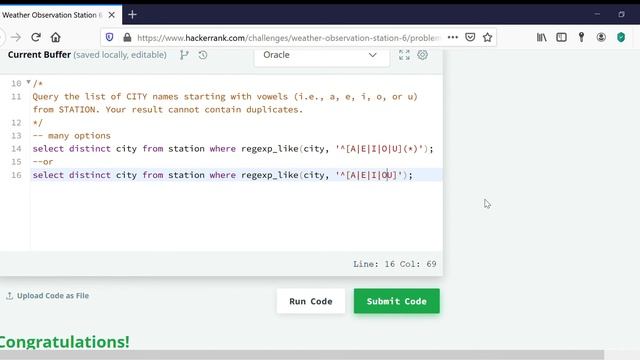Save page to Pocket
This screenshot has height=360, width=640.
click(470, 38)
